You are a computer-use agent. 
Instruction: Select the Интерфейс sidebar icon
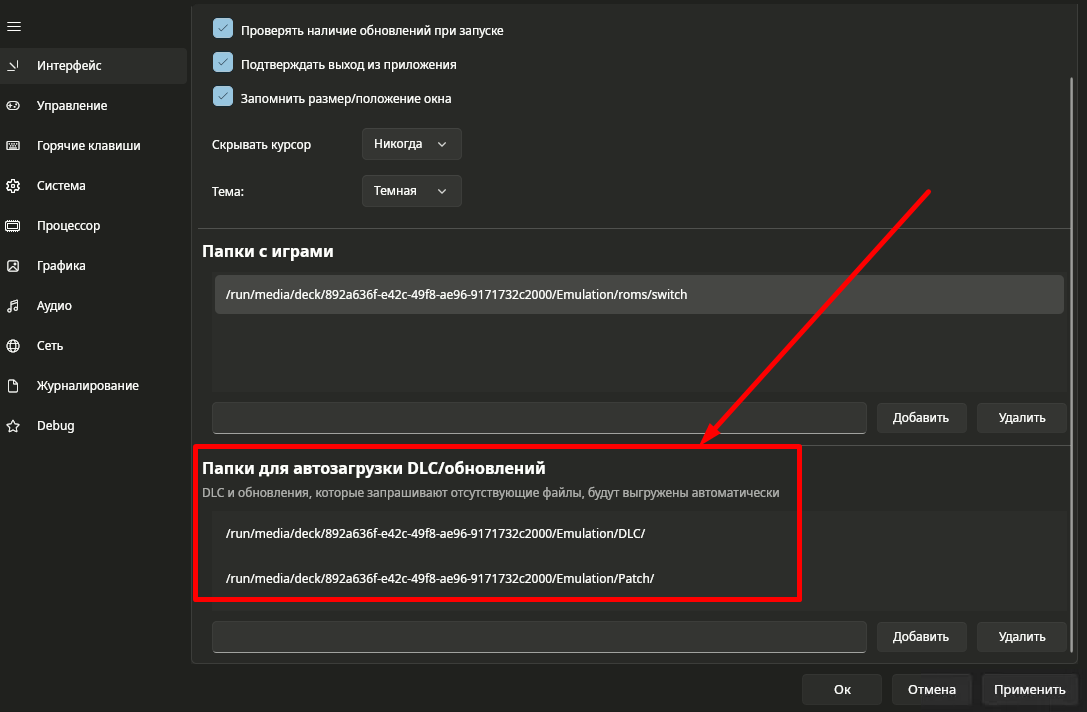(14, 66)
